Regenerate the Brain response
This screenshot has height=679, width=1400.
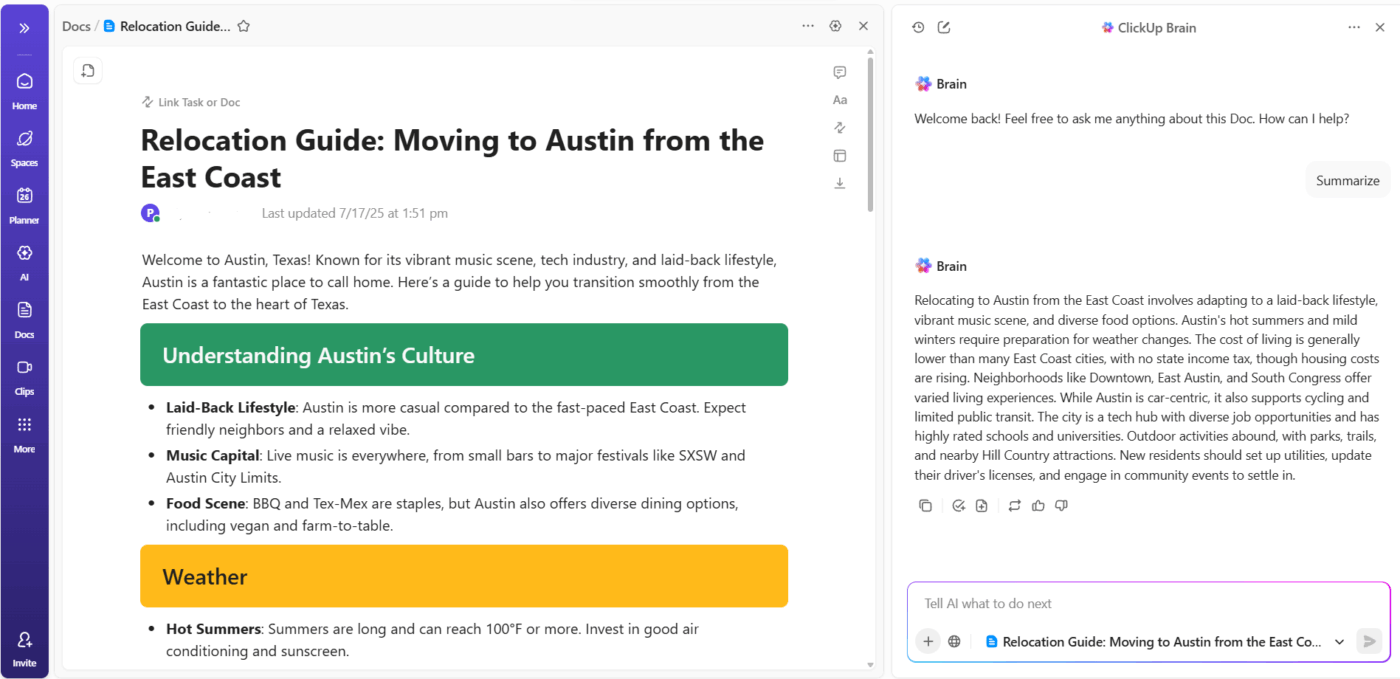[1014, 506]
